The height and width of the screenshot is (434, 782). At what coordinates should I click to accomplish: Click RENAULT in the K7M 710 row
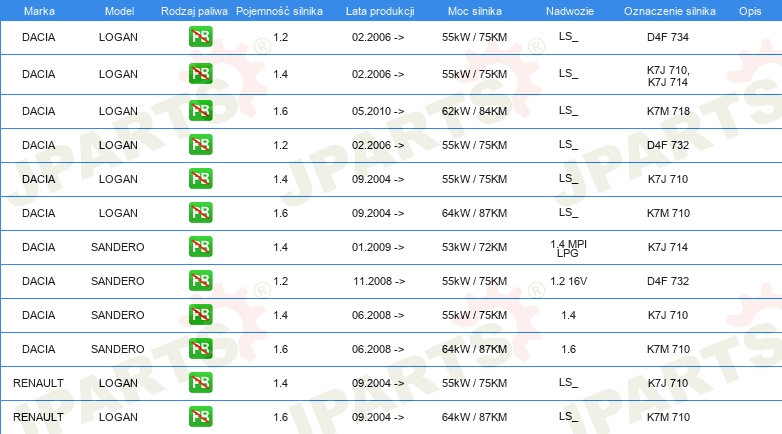coord(38,417)
